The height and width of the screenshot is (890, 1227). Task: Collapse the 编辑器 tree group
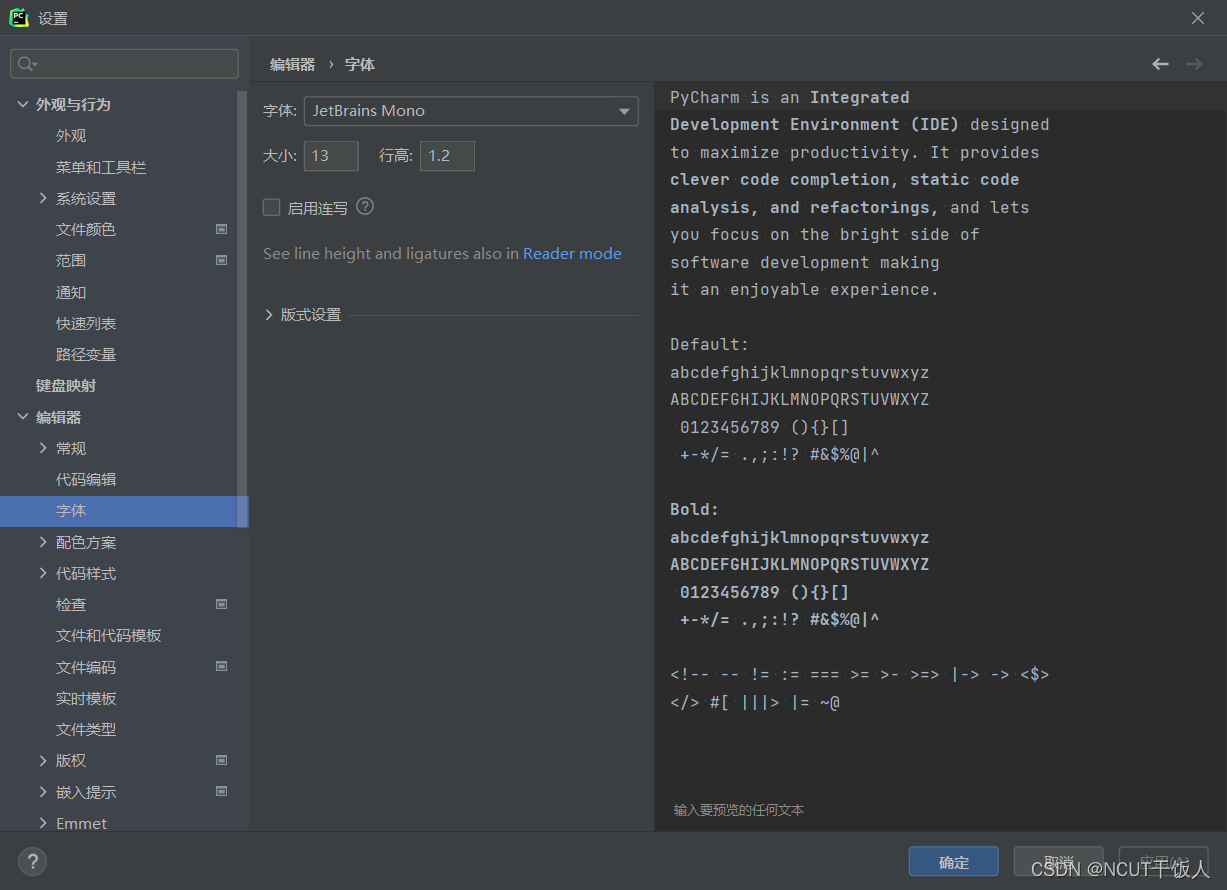click(23, 417)
